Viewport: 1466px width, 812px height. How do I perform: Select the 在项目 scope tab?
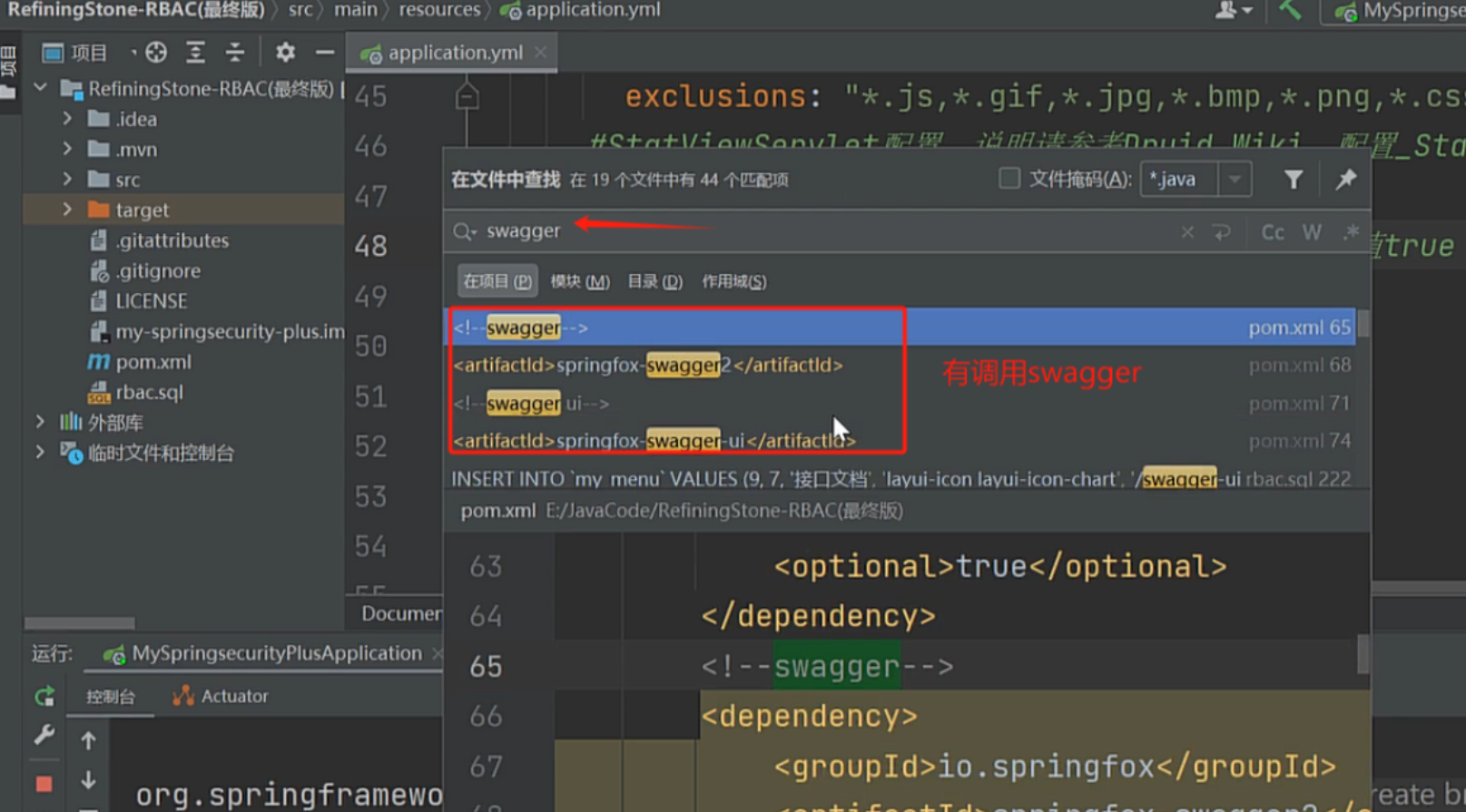[x=497, y=281]
